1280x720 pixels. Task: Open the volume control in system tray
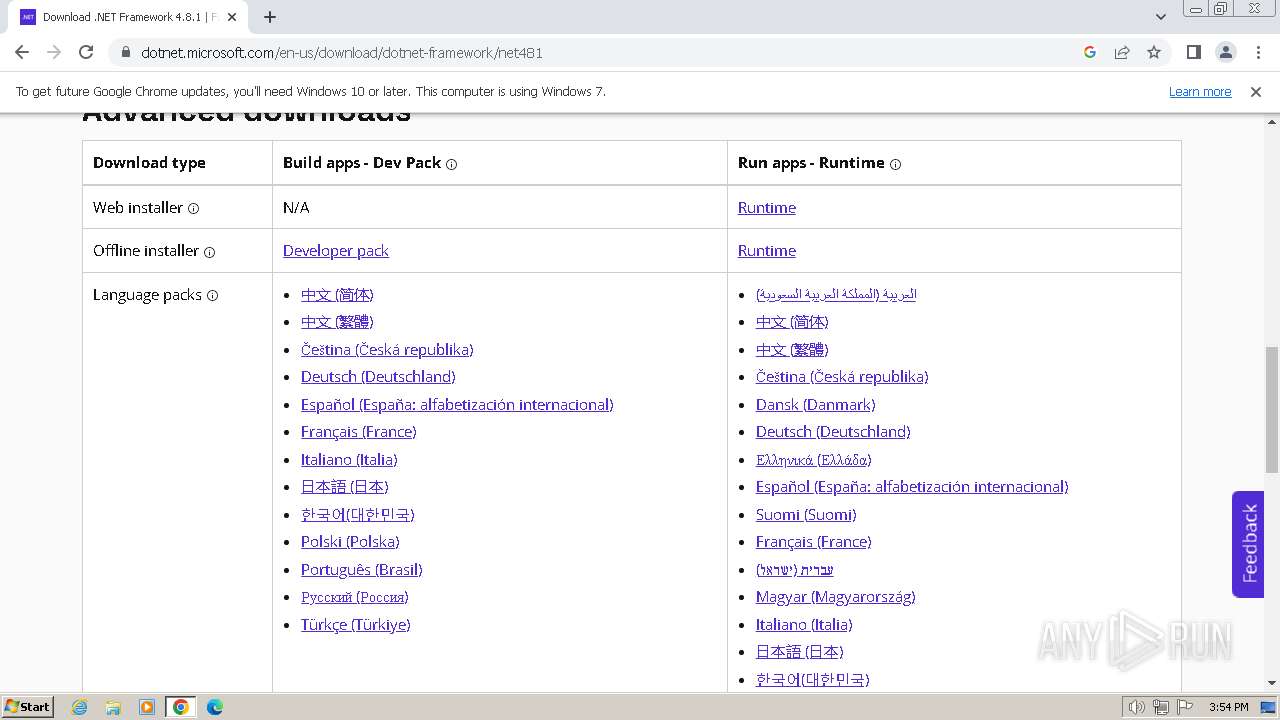(1136, 707)
